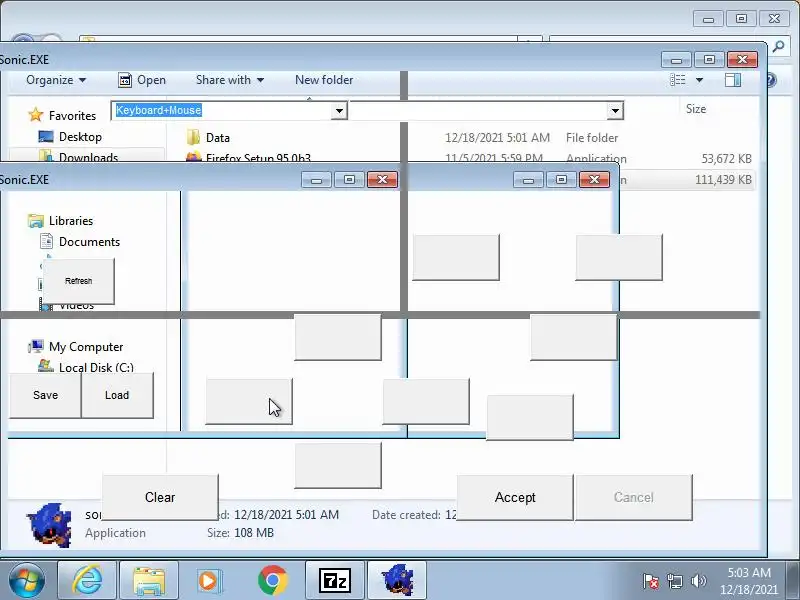Click the change view icon
Viewport: 800px width, 600px height.
click(x=678, y=80)
